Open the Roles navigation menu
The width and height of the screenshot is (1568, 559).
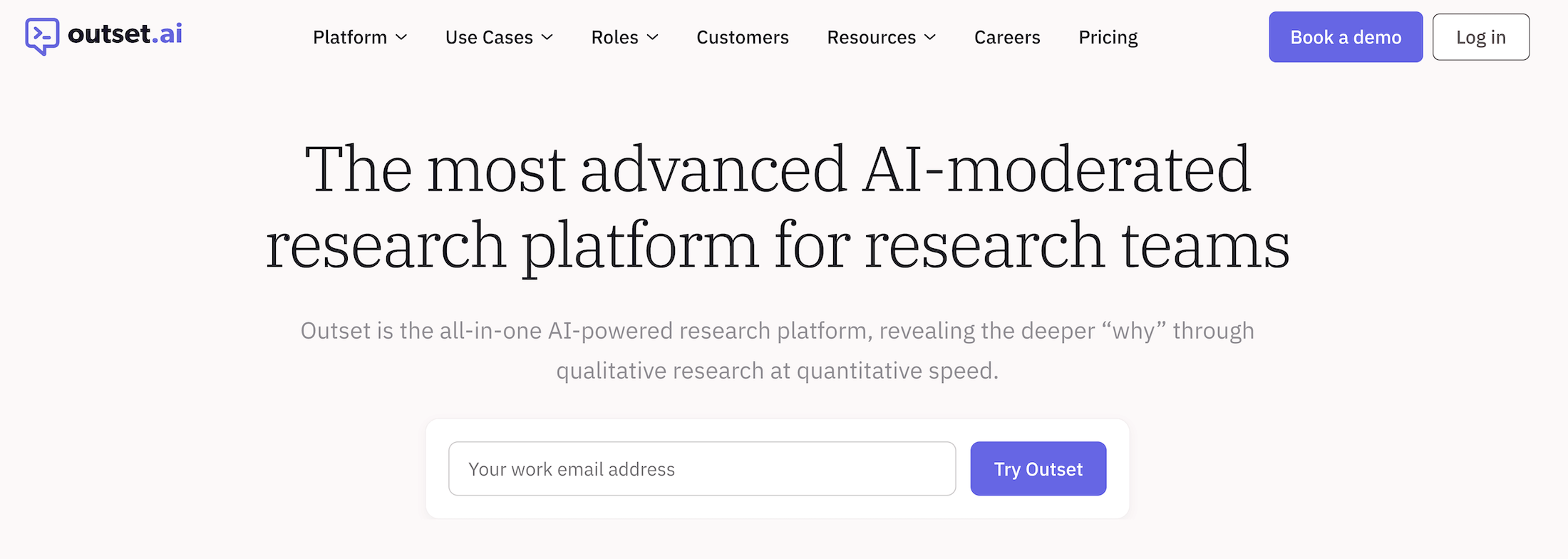coord(614,37)
